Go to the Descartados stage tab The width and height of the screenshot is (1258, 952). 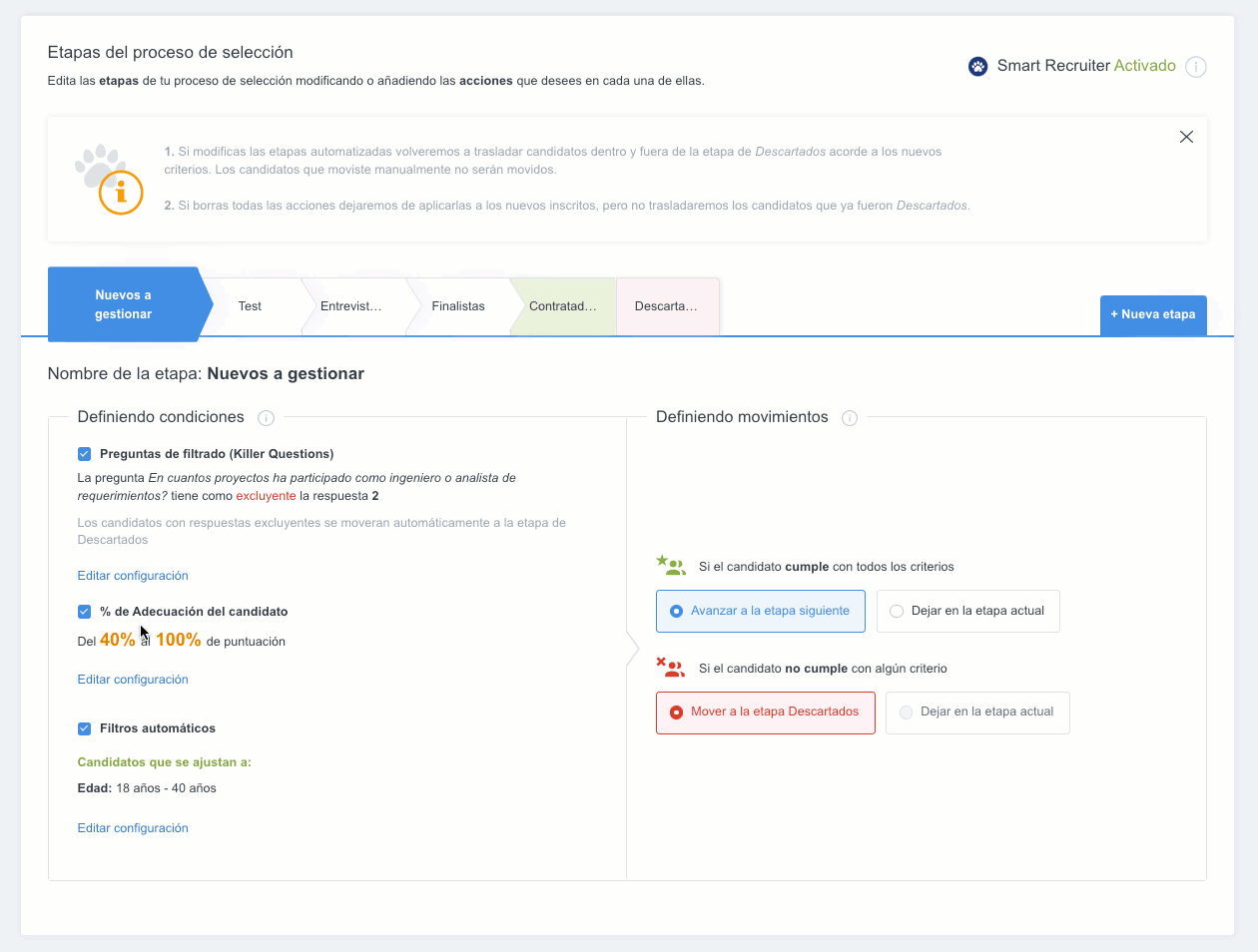coord(666,306)
